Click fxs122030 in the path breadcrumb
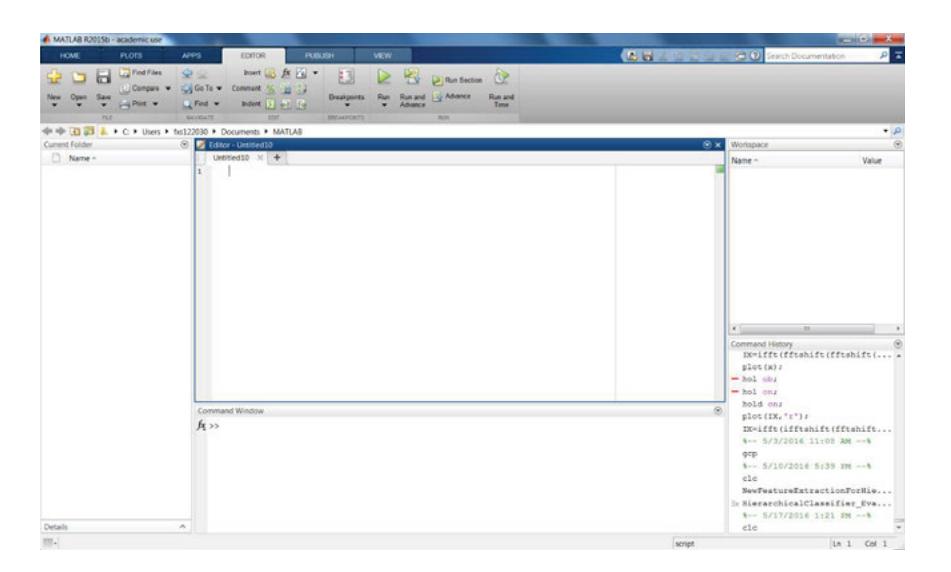 pos(190,132)
